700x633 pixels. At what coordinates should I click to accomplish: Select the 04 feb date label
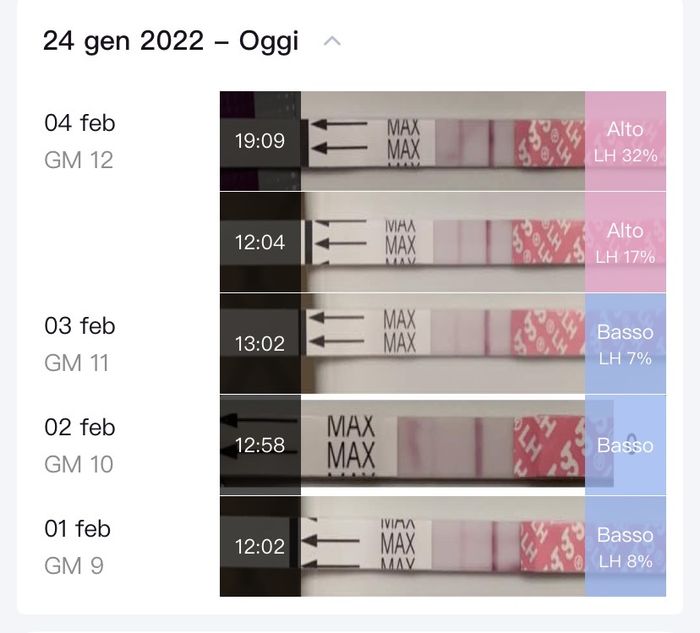pos(80,123)
